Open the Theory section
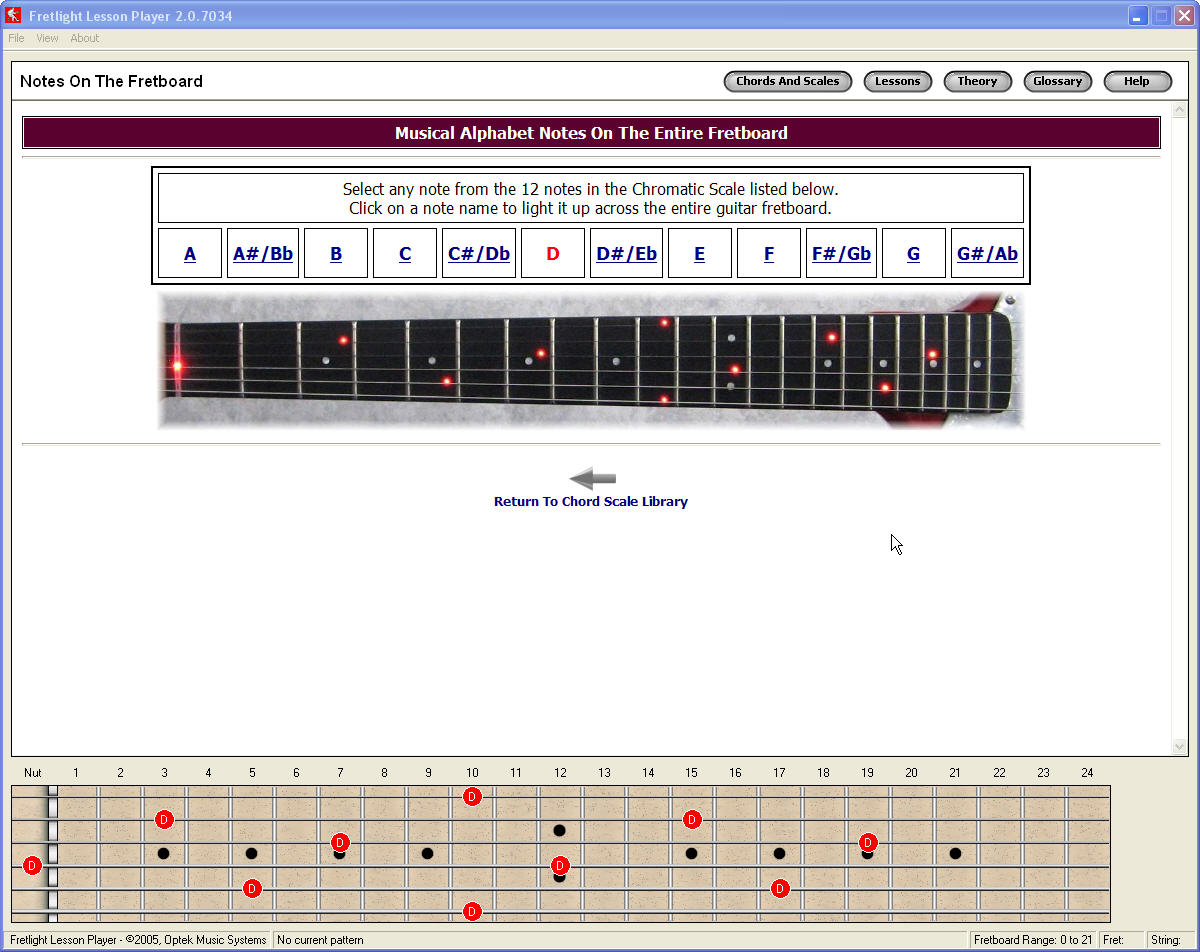 point(977,81)
